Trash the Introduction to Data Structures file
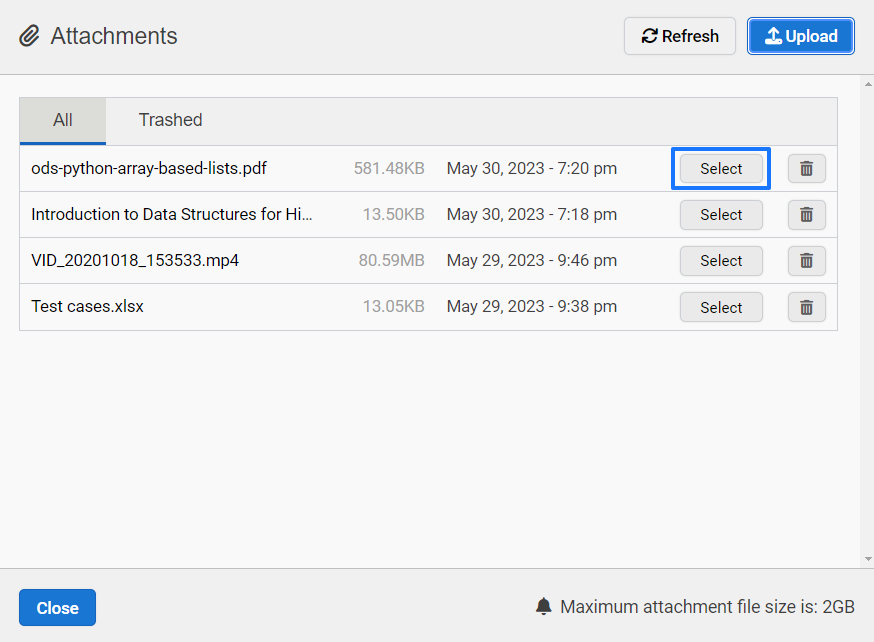 pyautogui.click(x=807, y=215)
